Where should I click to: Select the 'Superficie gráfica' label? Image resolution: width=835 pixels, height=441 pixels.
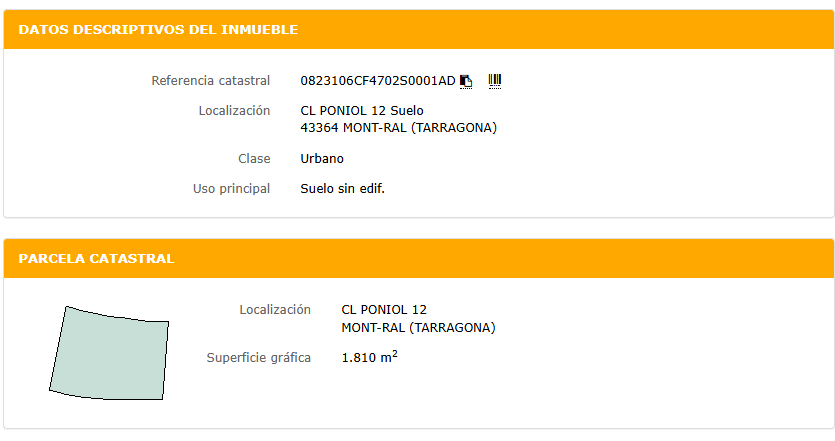(x=258, y=358)
